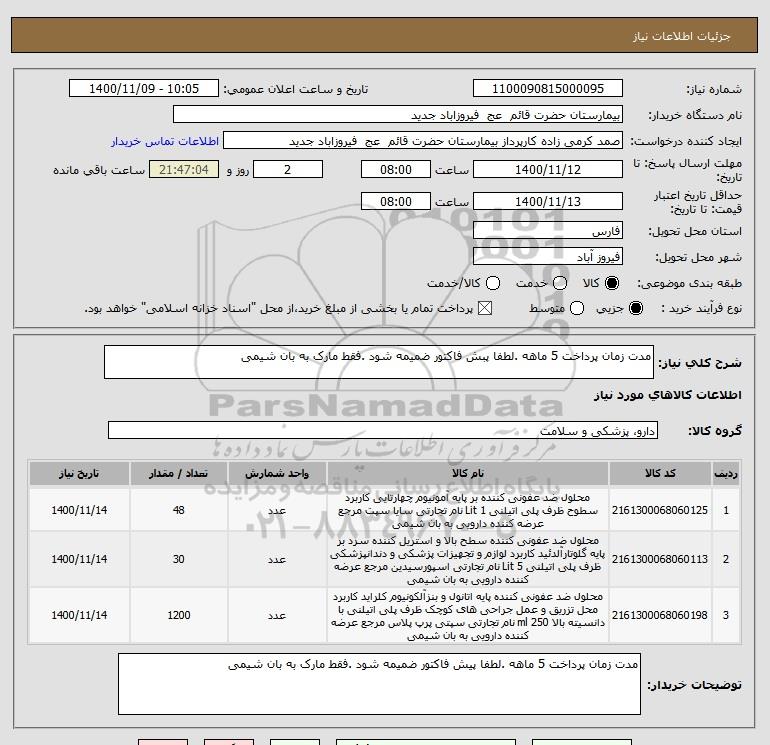Select the خدمت radio button

pyautogui.click(x=560, y=283)
